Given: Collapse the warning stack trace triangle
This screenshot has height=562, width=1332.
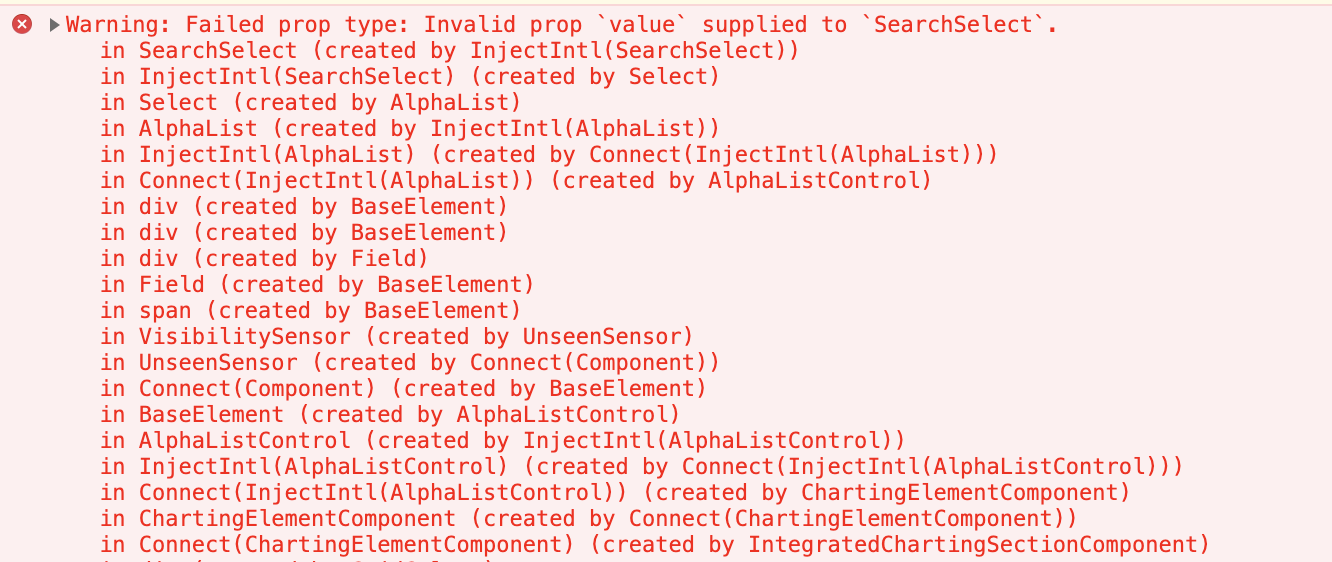Looking at the screenshot, I should pos(54,25).
